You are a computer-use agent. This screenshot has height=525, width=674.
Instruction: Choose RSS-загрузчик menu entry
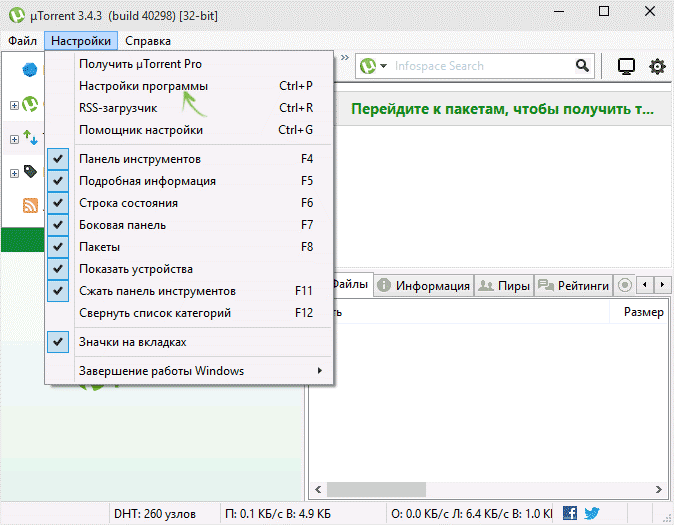(x=189, y=108)
